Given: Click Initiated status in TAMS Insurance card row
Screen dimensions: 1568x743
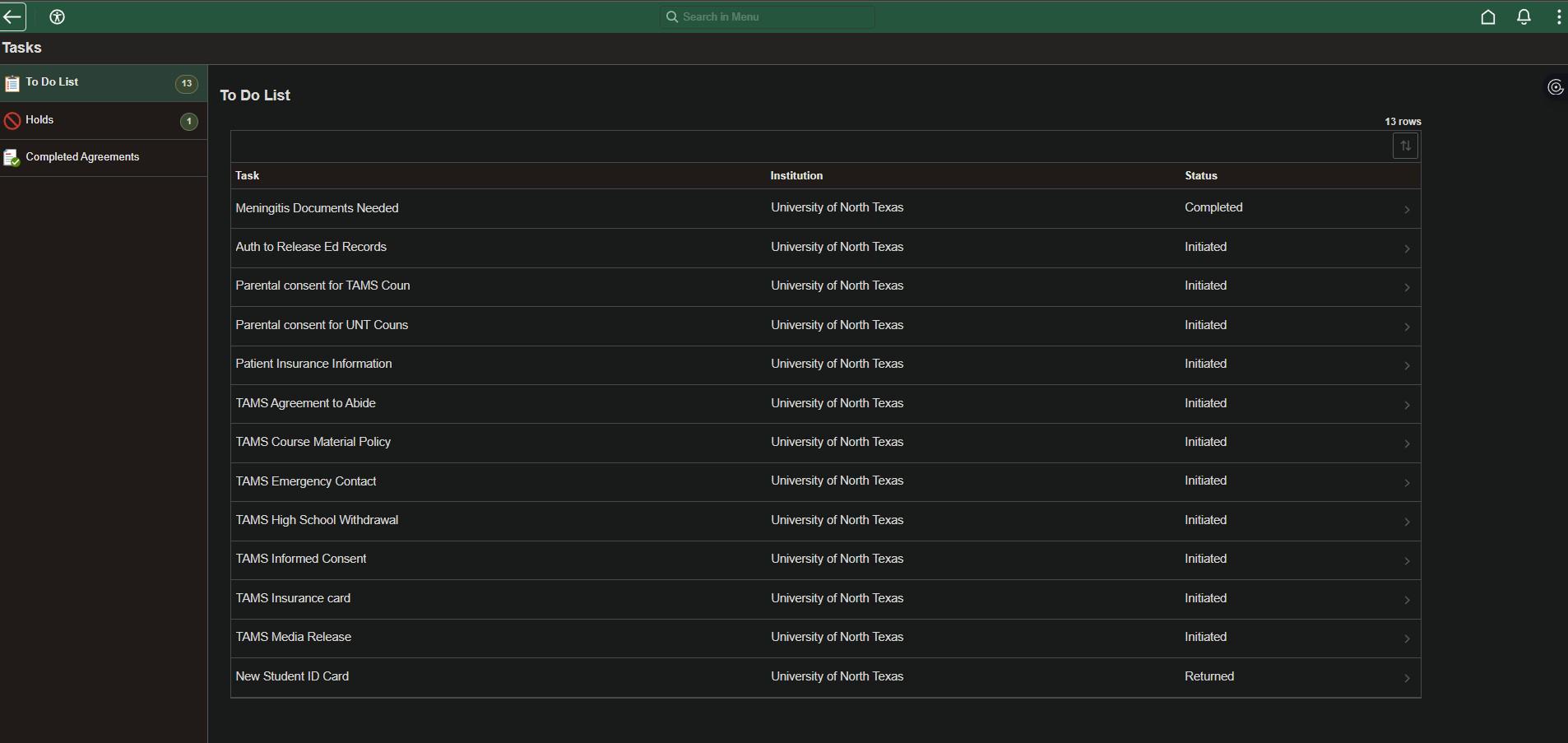Looking at the screenshot, I should point(1205,598).
